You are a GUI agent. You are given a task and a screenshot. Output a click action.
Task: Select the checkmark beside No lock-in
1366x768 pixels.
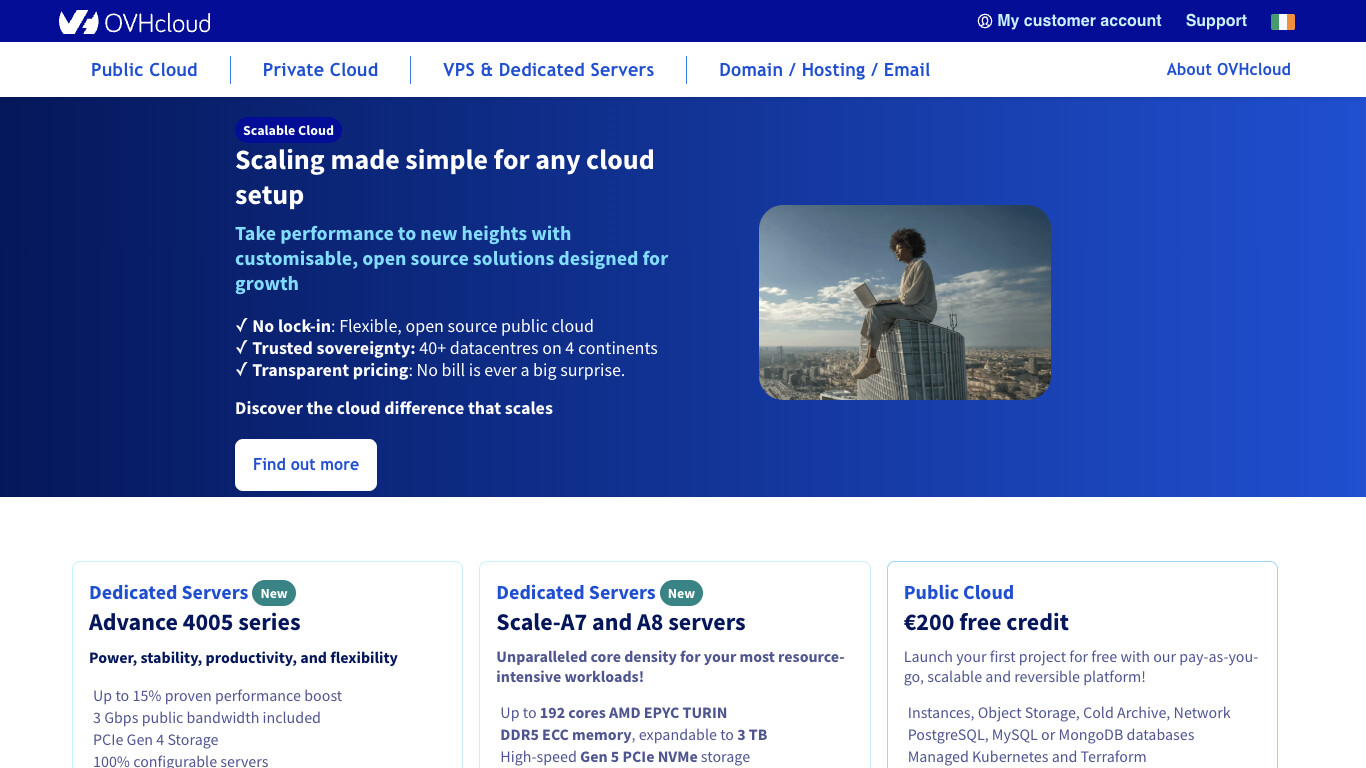tap(240, 326)
